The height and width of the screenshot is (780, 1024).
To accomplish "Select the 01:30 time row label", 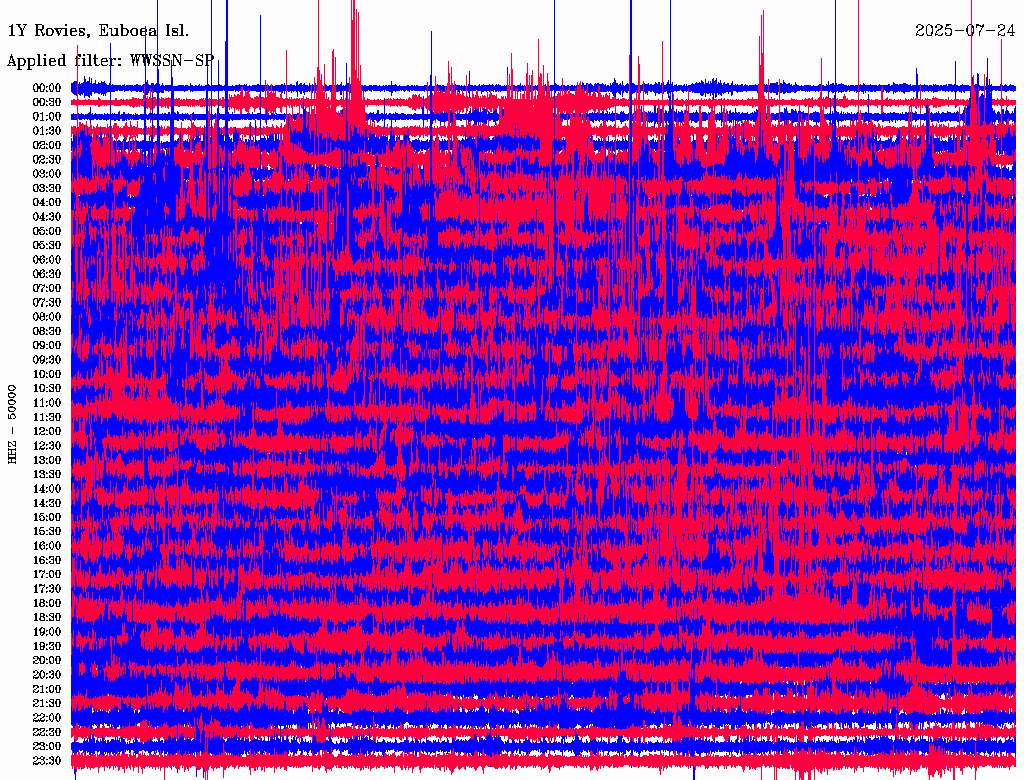I will pyautogui.click(x=47, y=131).
